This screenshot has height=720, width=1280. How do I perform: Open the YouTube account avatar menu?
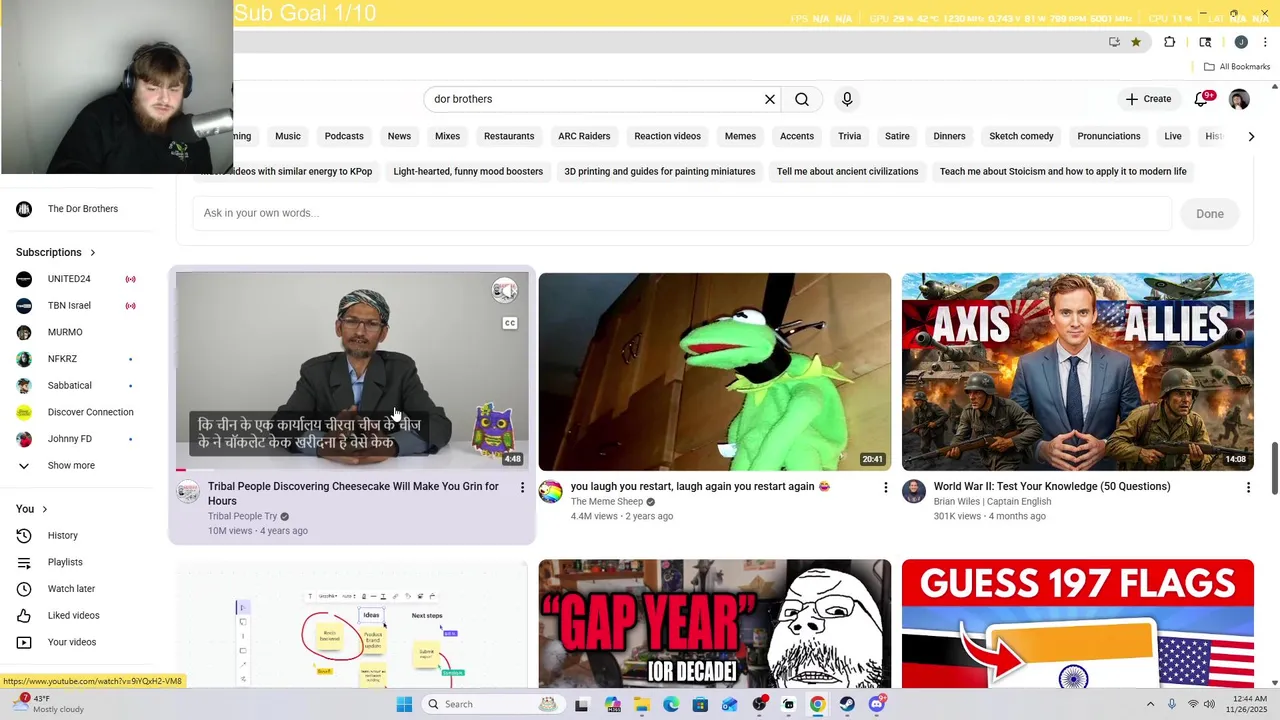(x=1239, y=99)
